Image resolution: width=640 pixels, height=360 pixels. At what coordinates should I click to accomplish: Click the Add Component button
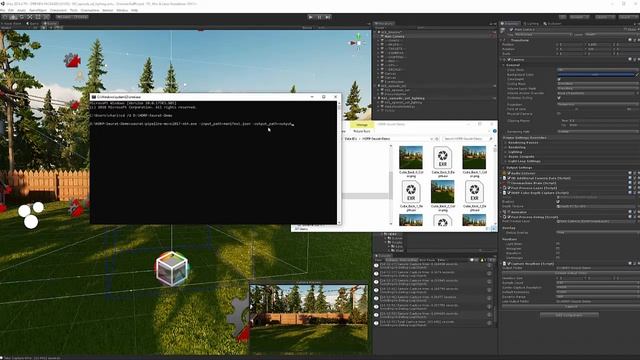[x=569, y=315]
